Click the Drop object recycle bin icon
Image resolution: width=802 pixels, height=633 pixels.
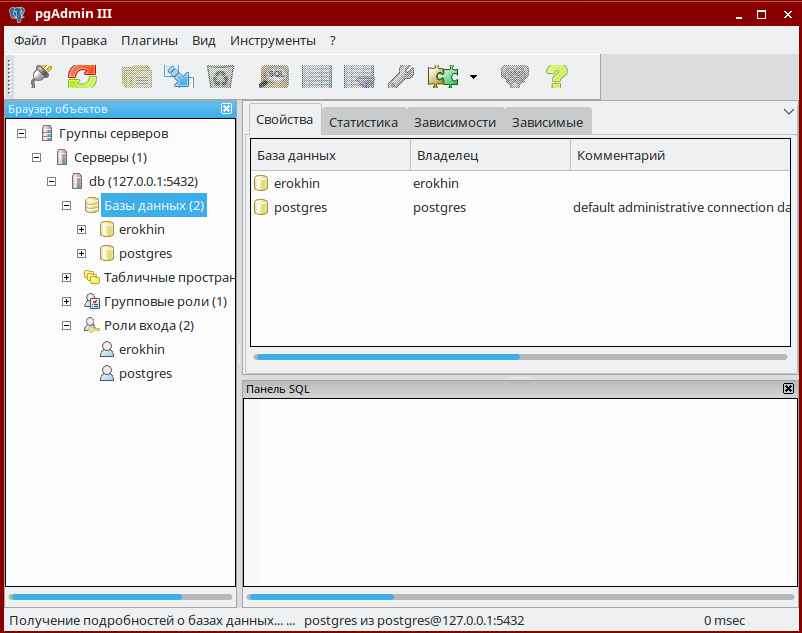point(220,77)
